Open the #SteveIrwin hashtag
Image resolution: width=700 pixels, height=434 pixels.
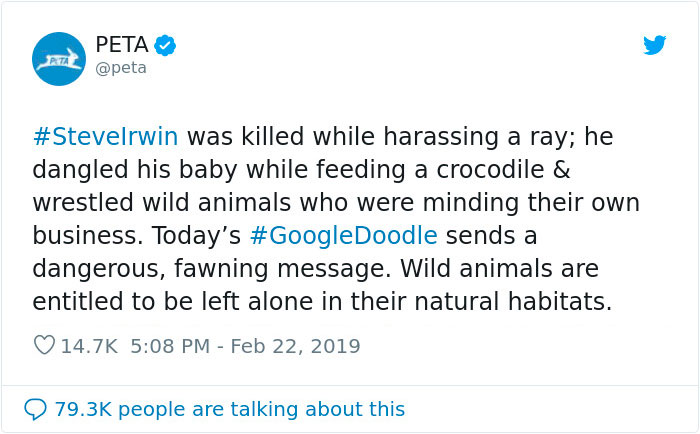(x=106, y=137)
